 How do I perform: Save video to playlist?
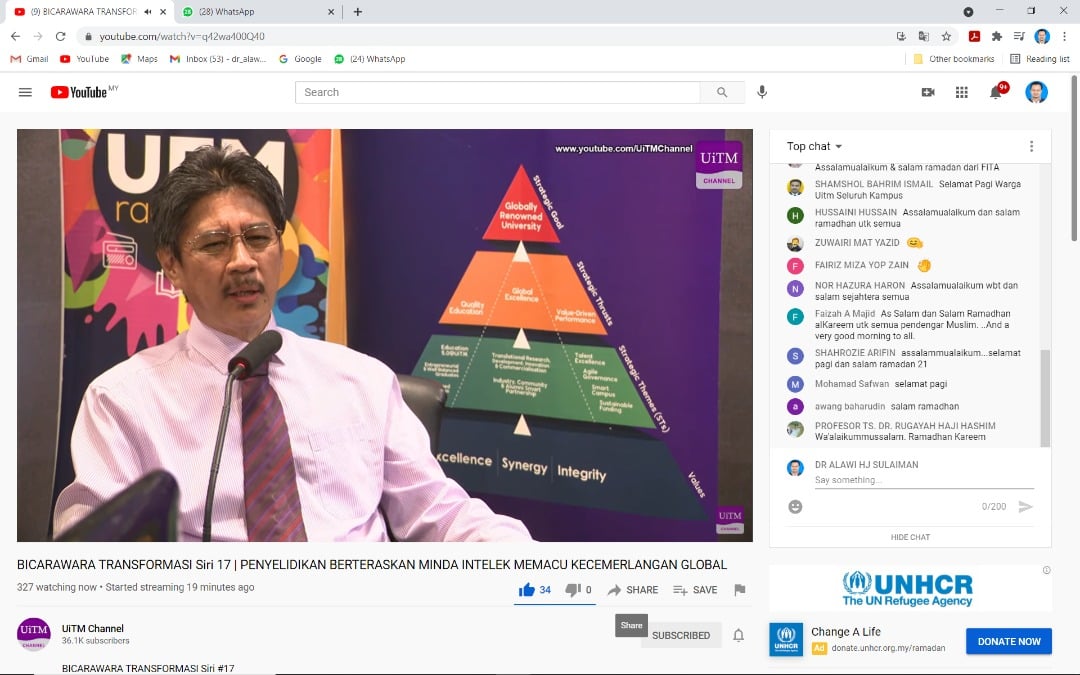pyautogui.click(x=695, y=590)
